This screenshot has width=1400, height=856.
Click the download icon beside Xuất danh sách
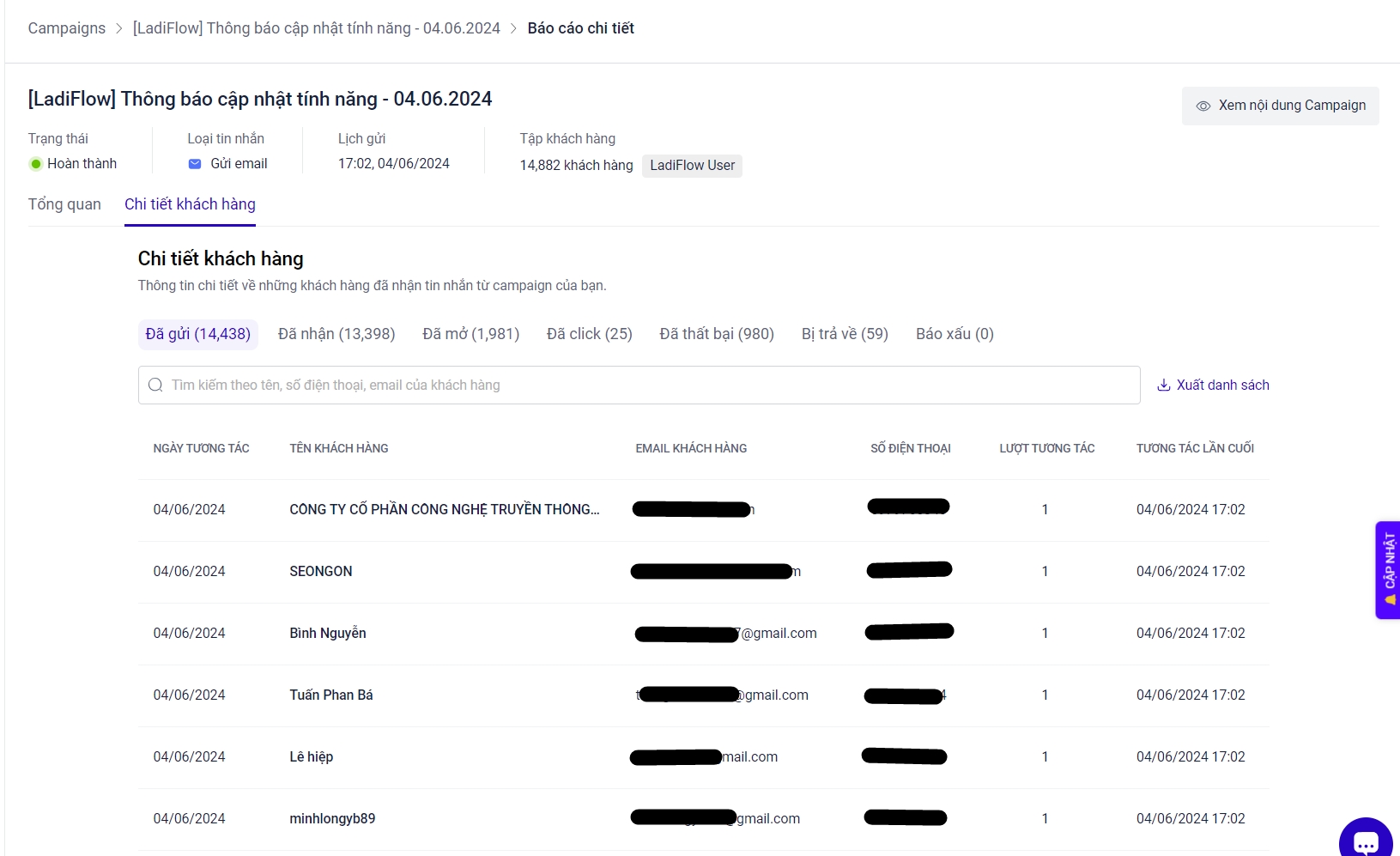(1163, 385)
